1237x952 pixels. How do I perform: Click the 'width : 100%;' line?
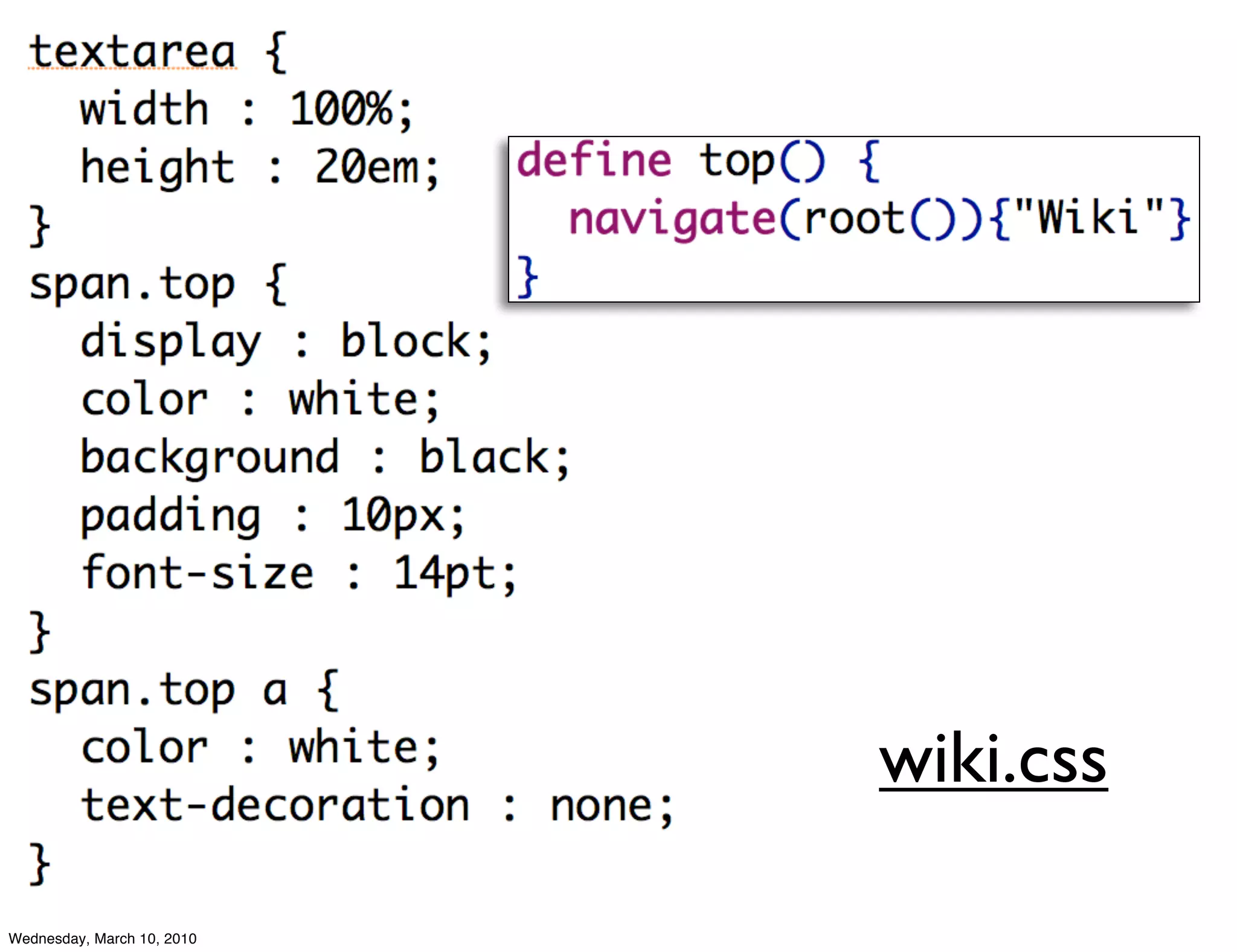pos(246,110)
